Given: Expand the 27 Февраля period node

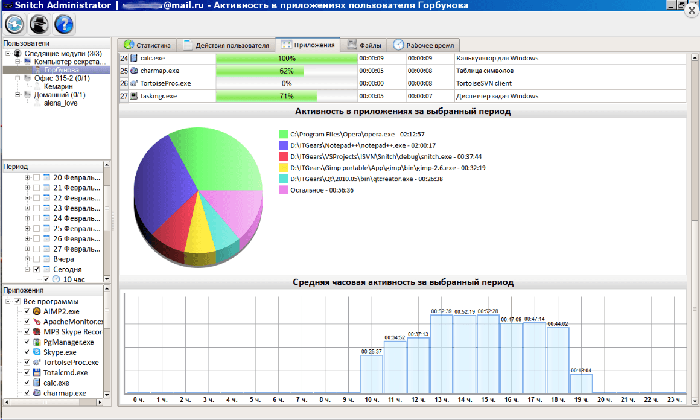Looking at the screenshot, I should click(x=27, y=249).
